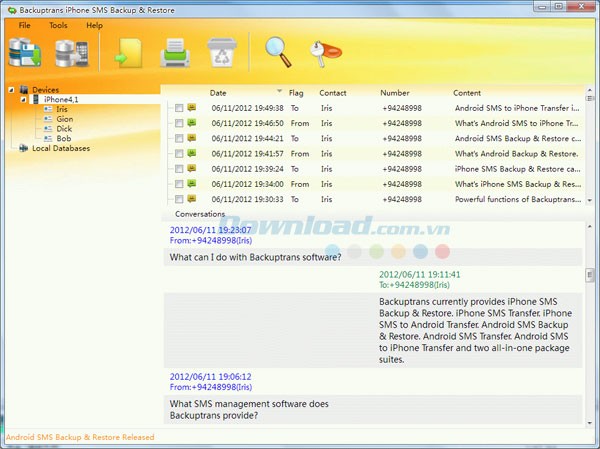
Task: Click conversation pane scrollbar thumb
Action: pyautogui.click(x=590, y=275)
